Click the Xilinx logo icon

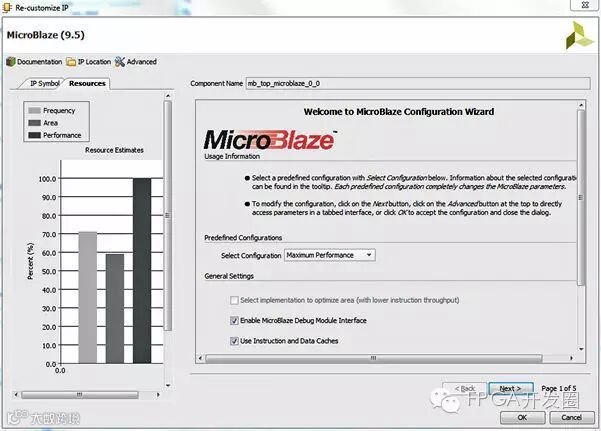coord(580,36)
